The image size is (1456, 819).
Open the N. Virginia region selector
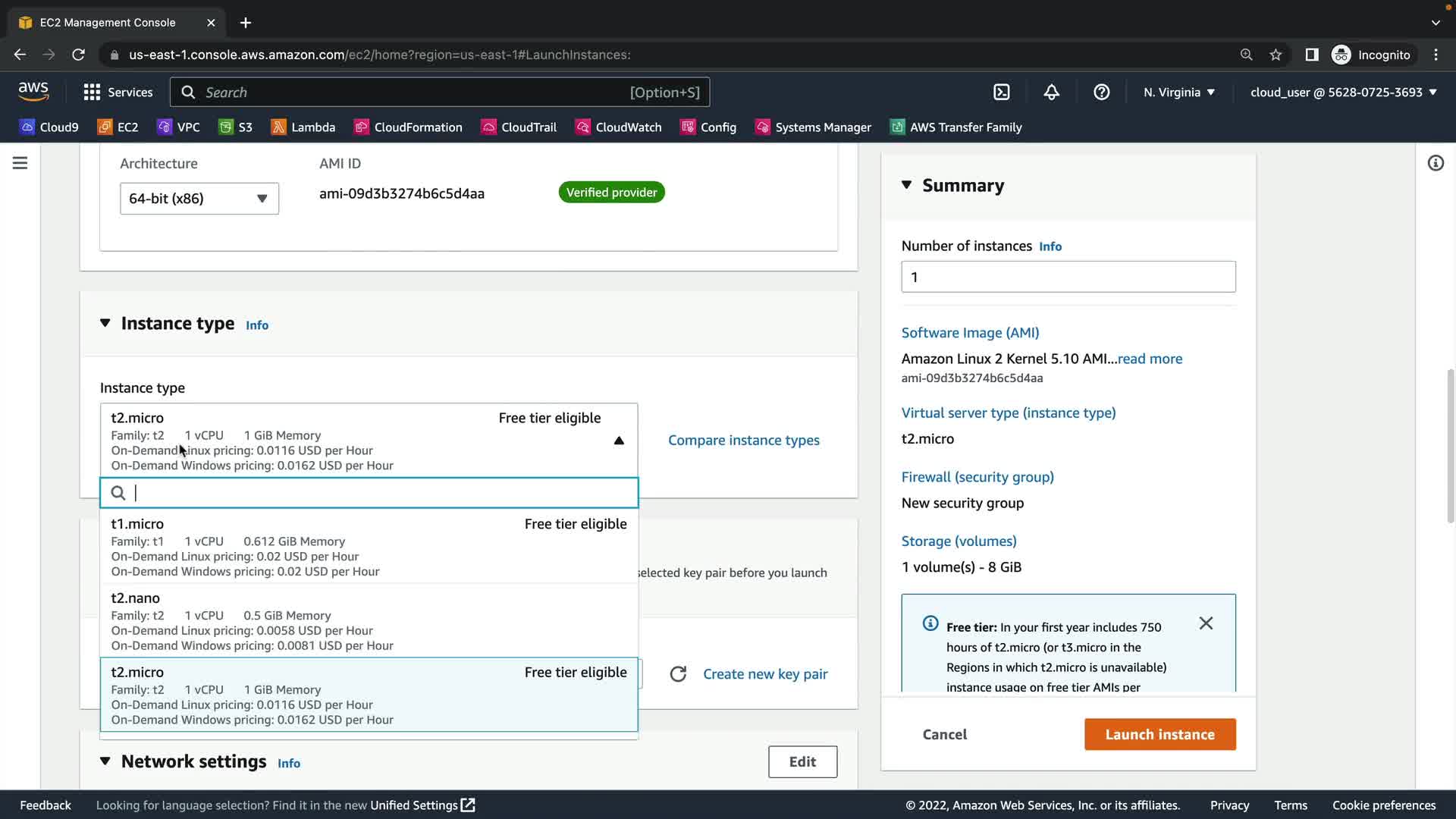[x=1179, y=92]
